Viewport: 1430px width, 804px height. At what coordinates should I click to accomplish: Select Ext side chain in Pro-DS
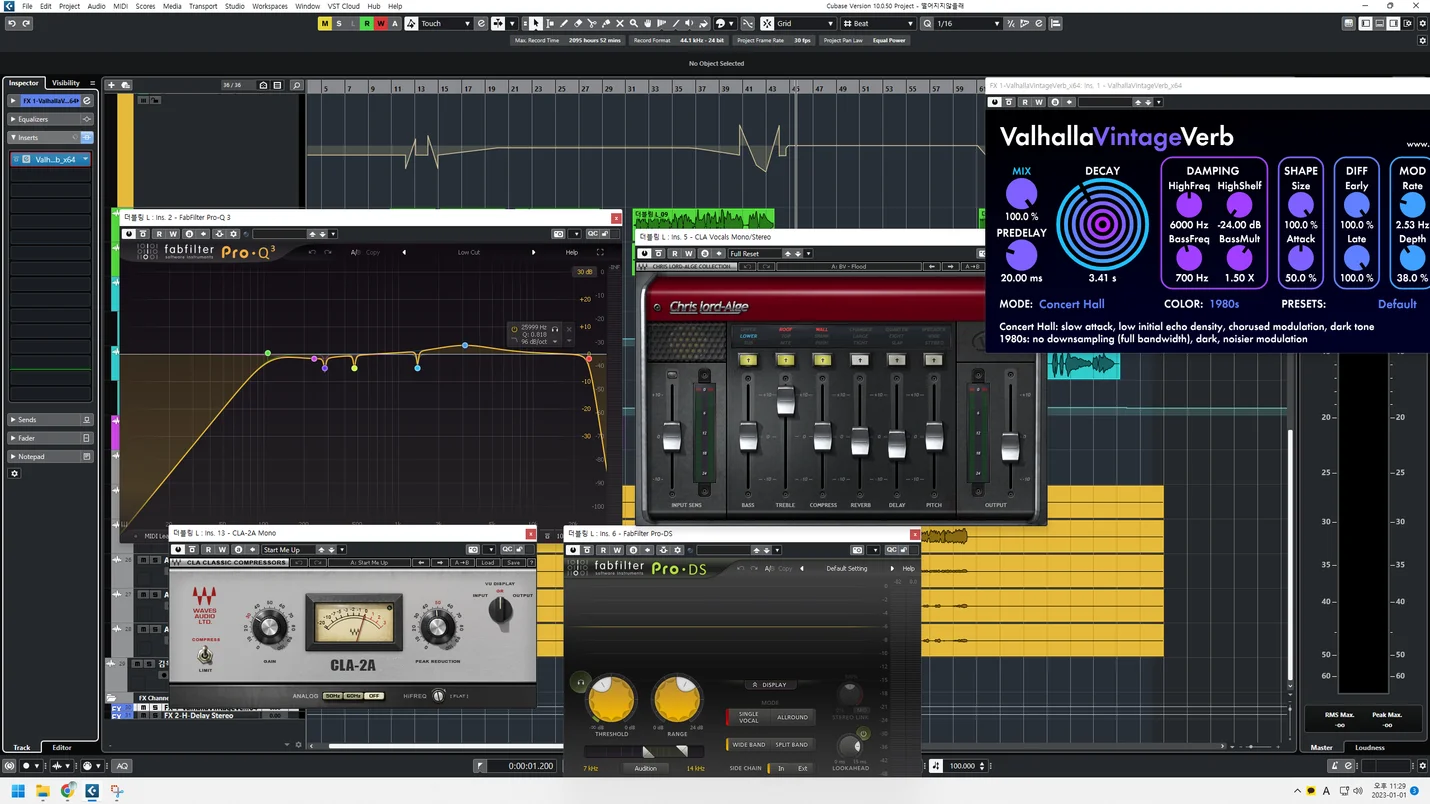tap(802, 768)
